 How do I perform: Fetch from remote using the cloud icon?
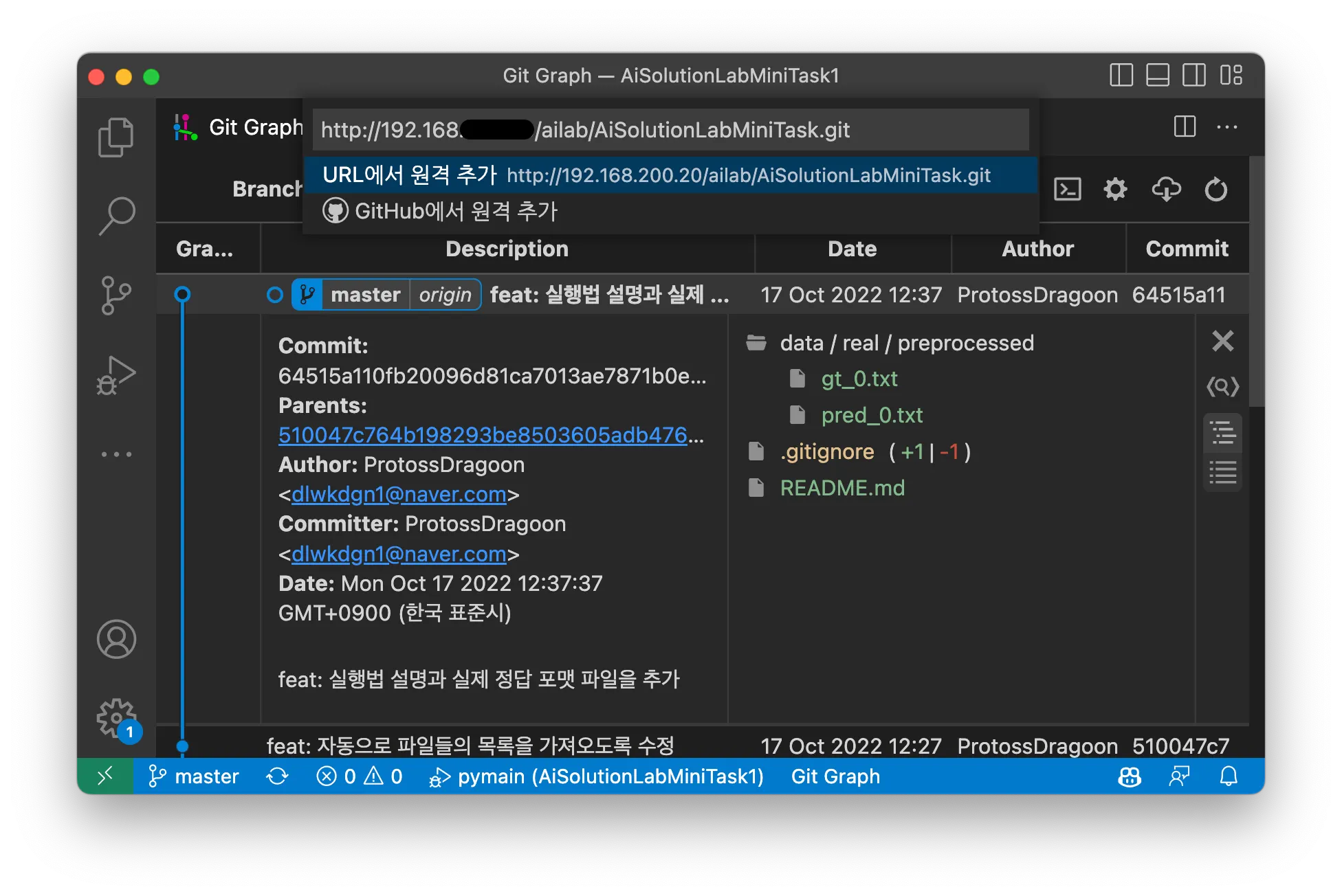(1166, 189)
